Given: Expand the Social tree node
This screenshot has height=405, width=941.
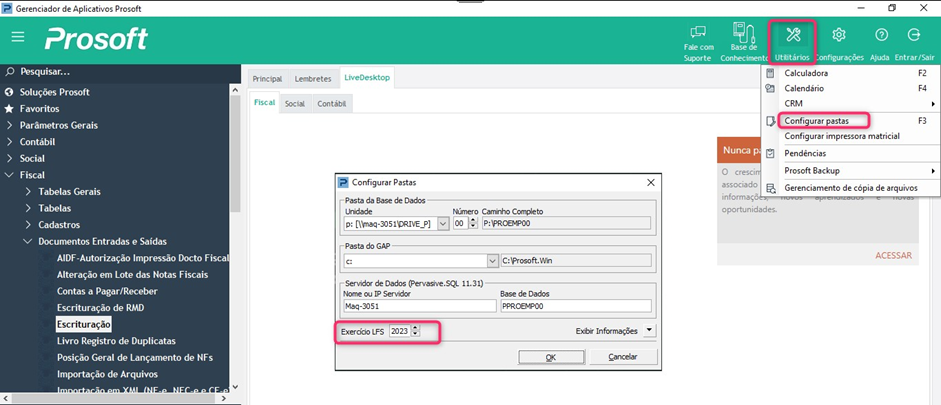Looking at the screenshot, I should click(x=10, y=158).
